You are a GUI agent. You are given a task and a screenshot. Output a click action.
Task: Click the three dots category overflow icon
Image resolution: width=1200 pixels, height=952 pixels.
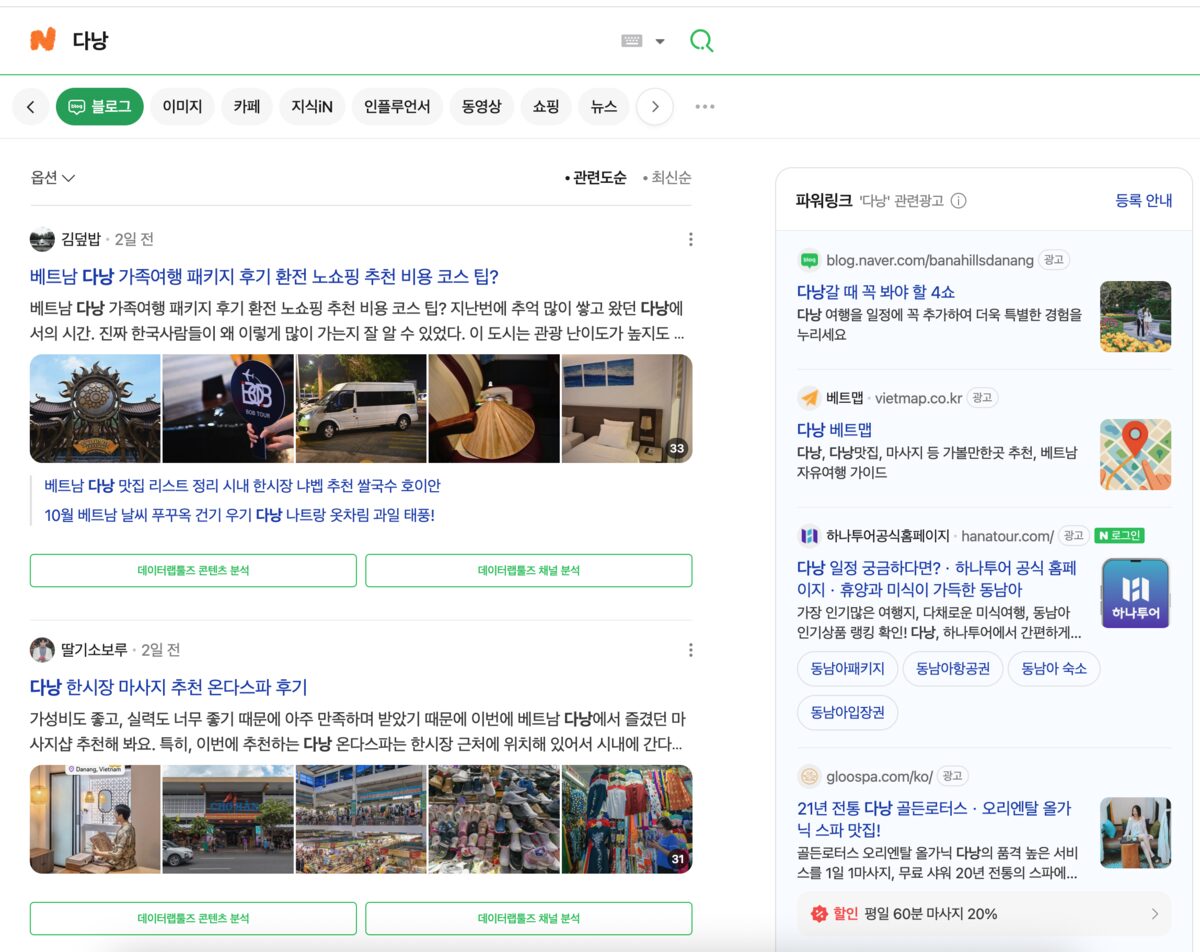[705, 107]
